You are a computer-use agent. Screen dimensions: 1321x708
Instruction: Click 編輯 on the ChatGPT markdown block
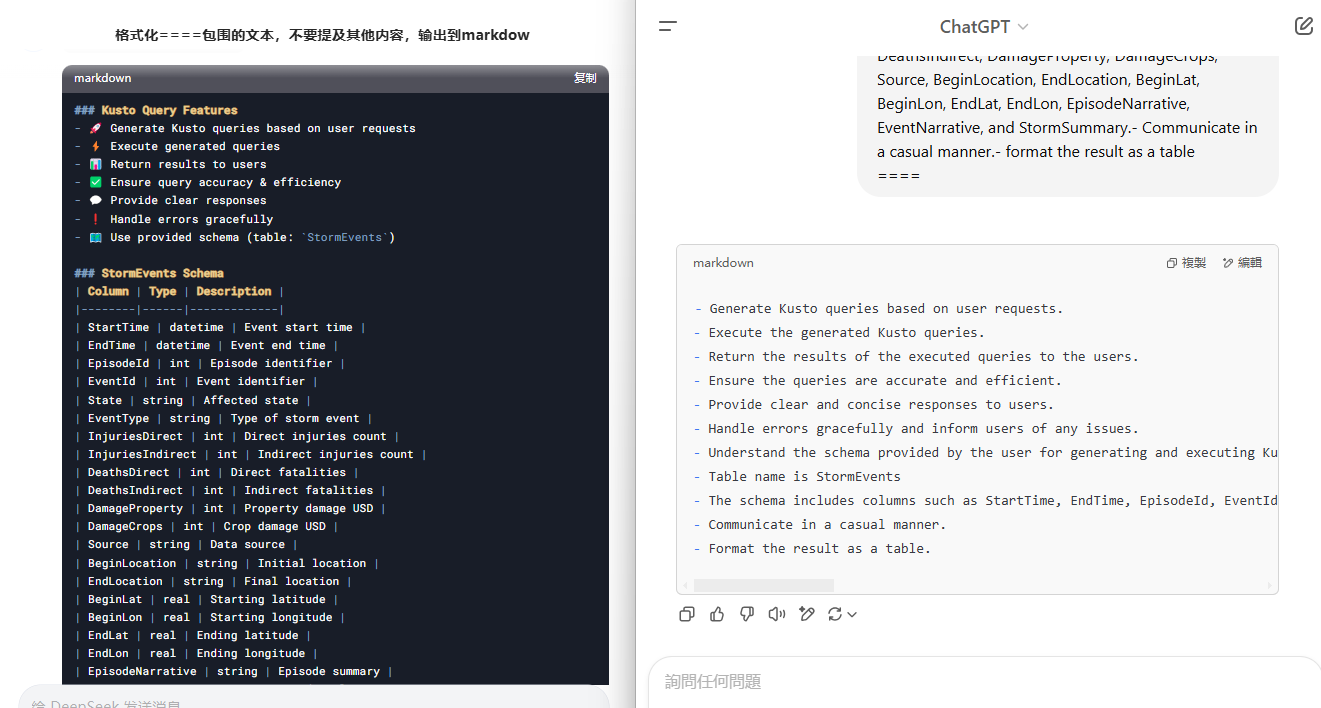1242,263
